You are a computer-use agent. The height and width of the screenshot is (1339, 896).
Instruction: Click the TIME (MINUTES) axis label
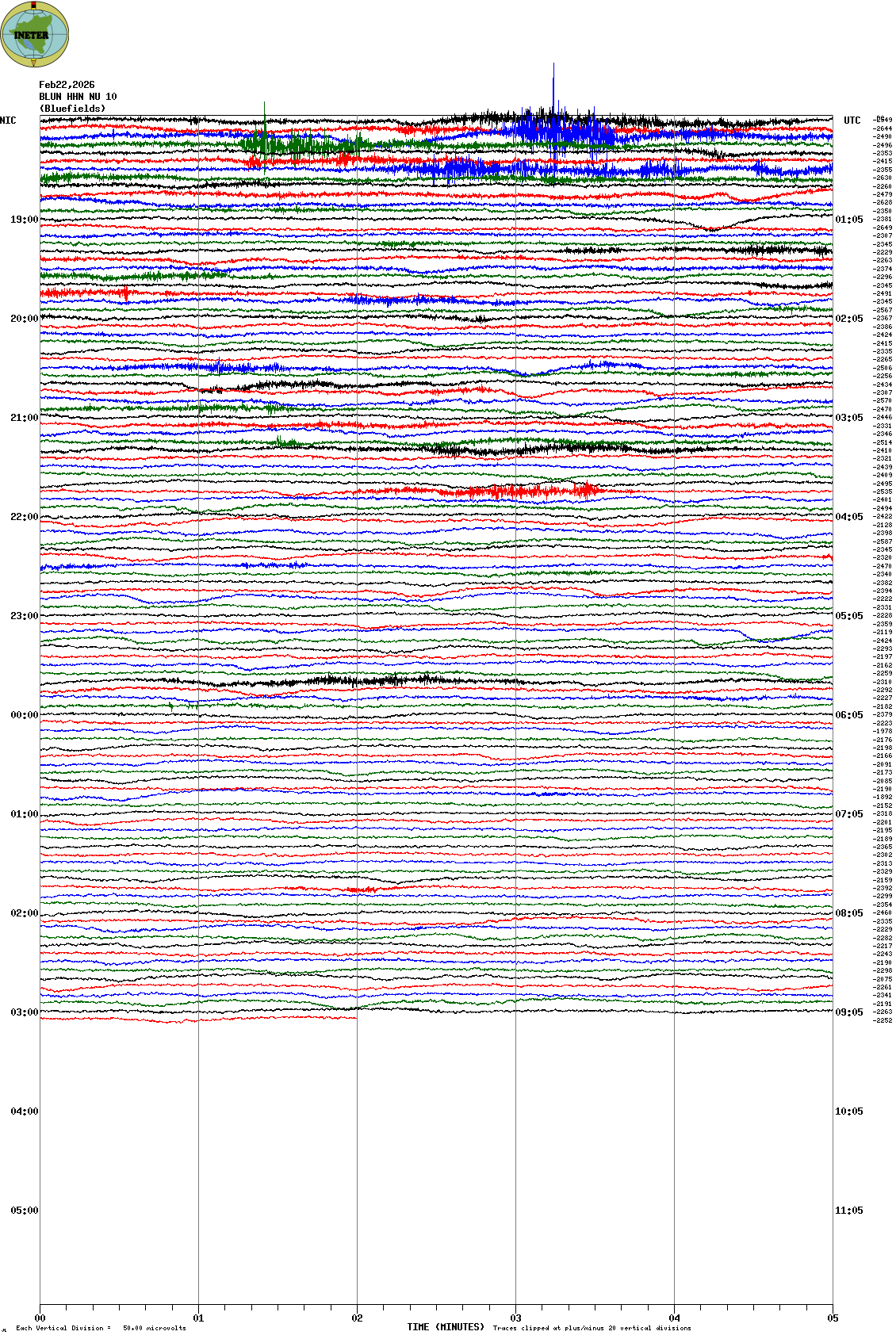(x=445, y=1327)
